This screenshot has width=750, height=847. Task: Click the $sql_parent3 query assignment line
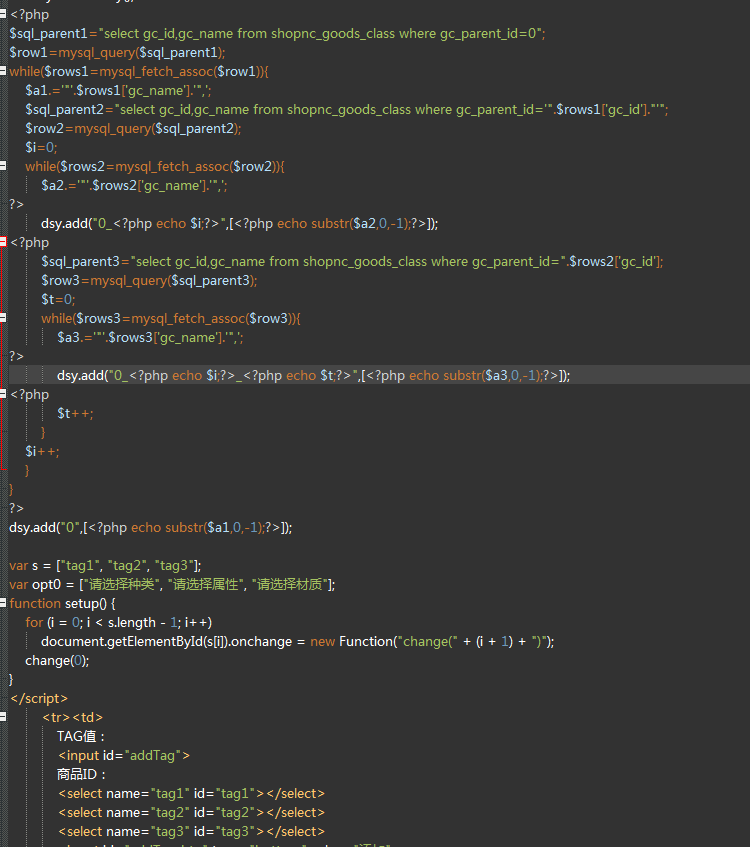point(352,261)
